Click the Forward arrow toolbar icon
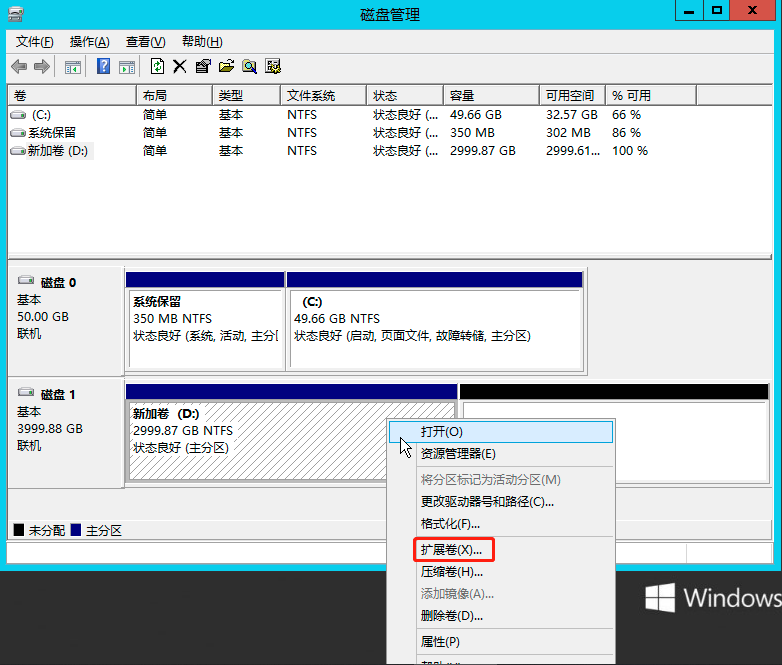 coord(42,66)
